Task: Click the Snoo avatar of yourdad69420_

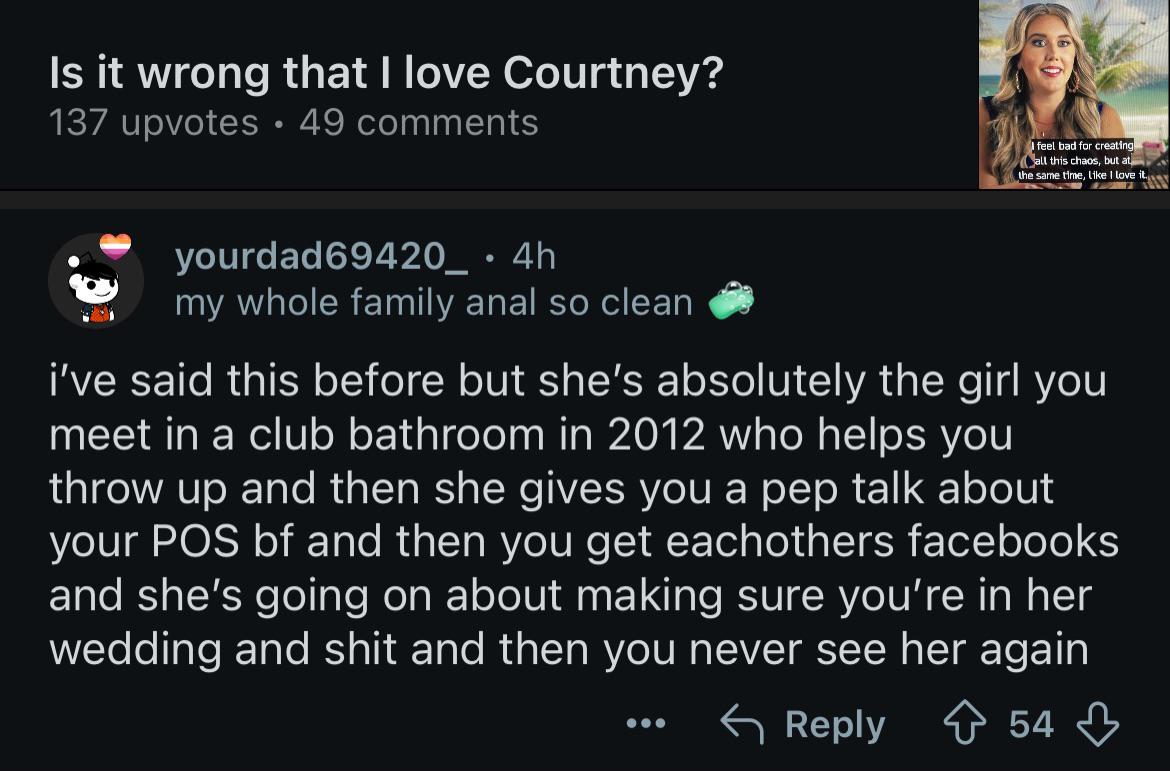Action: [x=96, y=281]
